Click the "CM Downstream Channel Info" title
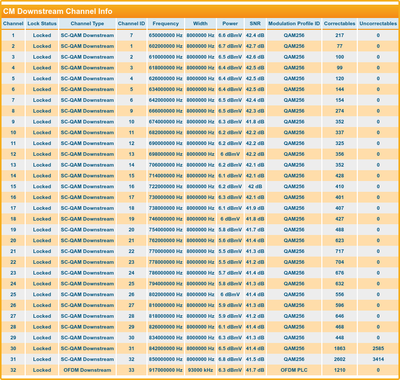This screenshot has width=400, height=380. (58, 11)
